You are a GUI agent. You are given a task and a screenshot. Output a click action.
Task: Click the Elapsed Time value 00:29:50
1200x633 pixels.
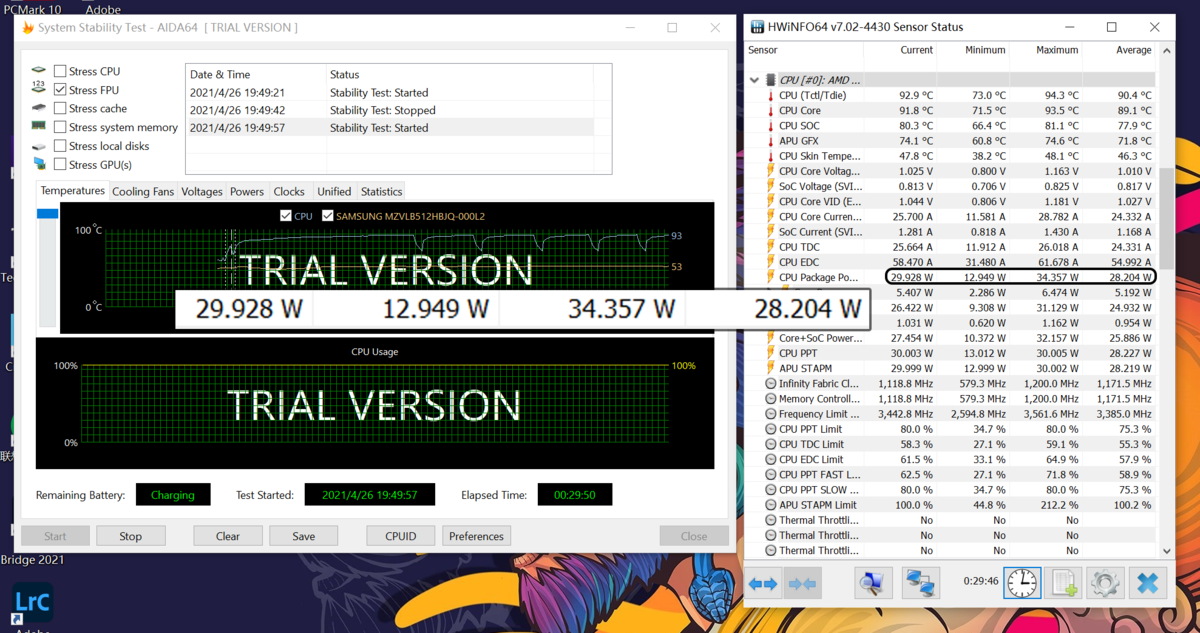tap(575, 495)
